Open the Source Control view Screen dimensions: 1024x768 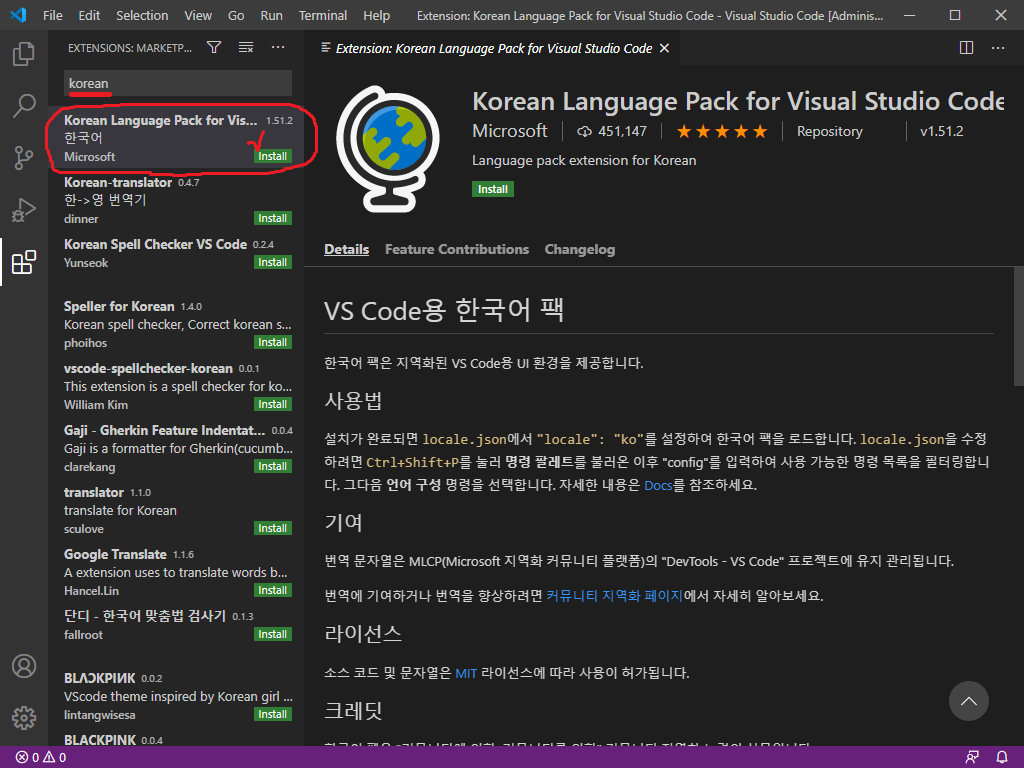coord(24,158)
